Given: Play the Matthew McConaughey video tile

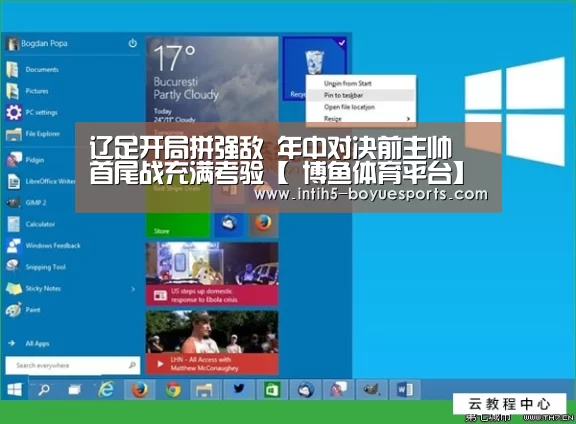Looking at the screenshot, I should 212,342.
